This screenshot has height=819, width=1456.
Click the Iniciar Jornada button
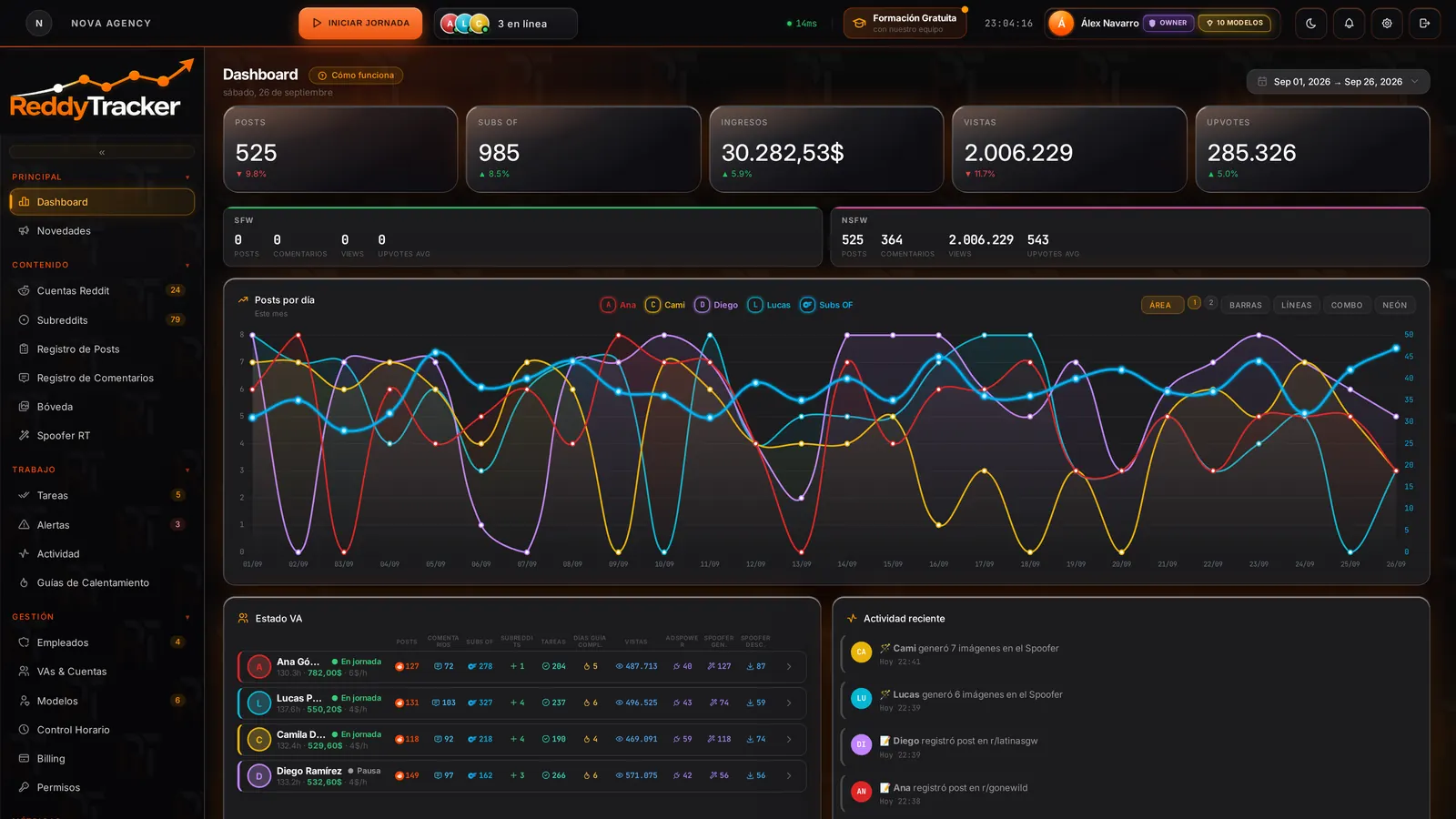[360, 24]
